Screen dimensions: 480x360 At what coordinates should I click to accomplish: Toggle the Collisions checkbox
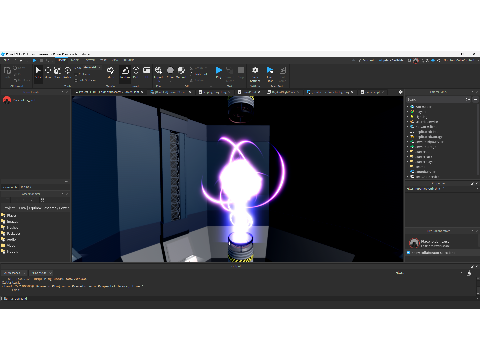click(x=76, y=74)
